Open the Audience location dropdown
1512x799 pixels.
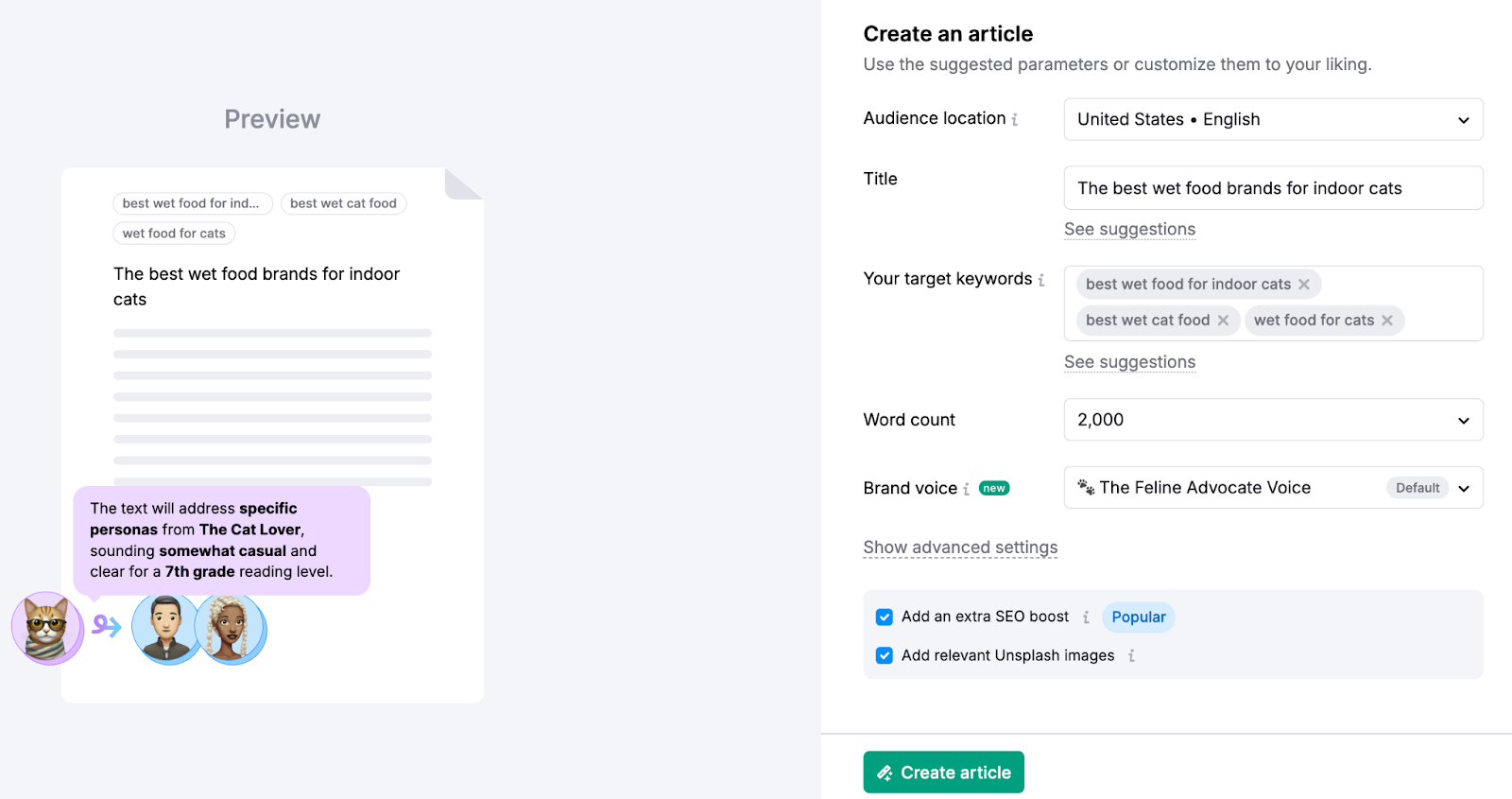[x=1273, y=119]
